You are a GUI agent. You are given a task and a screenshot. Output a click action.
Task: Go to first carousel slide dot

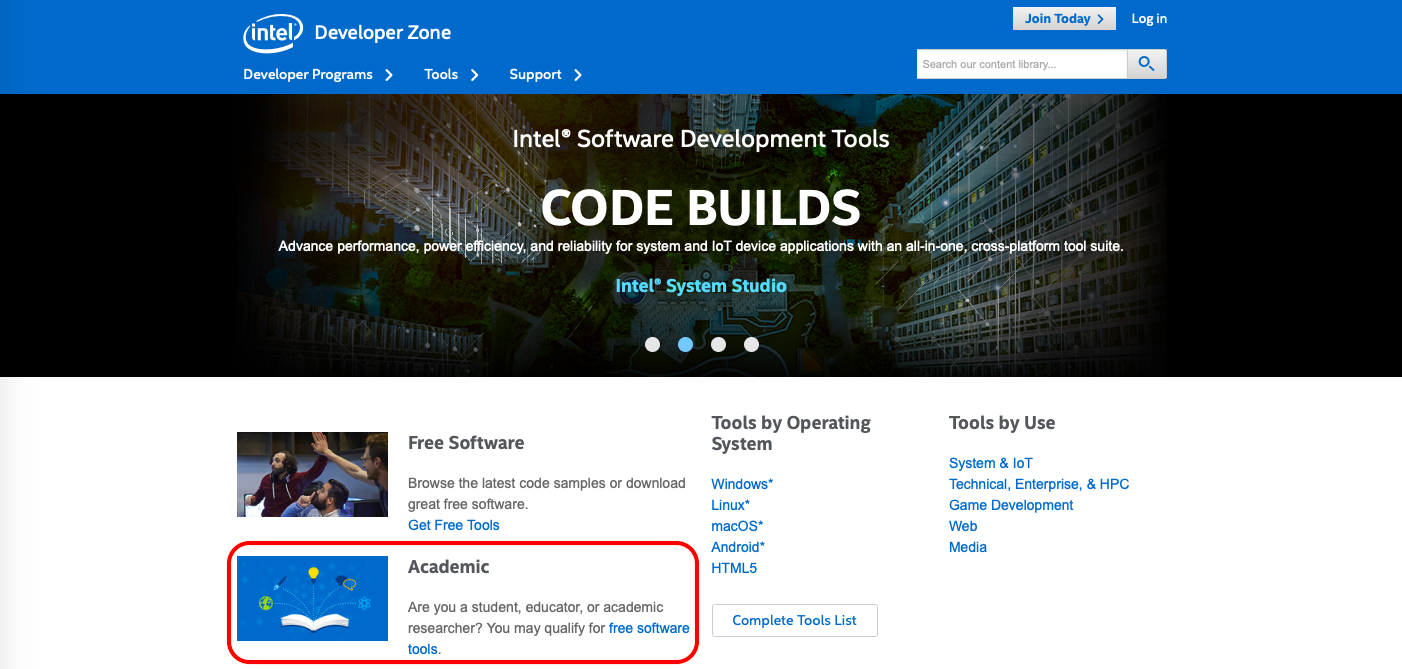[653, 344]
